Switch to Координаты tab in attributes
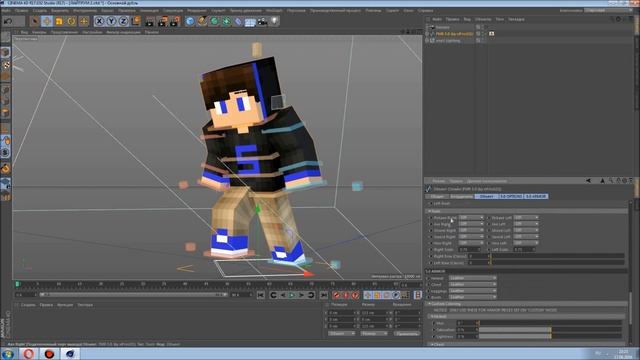 pos(462,196)
